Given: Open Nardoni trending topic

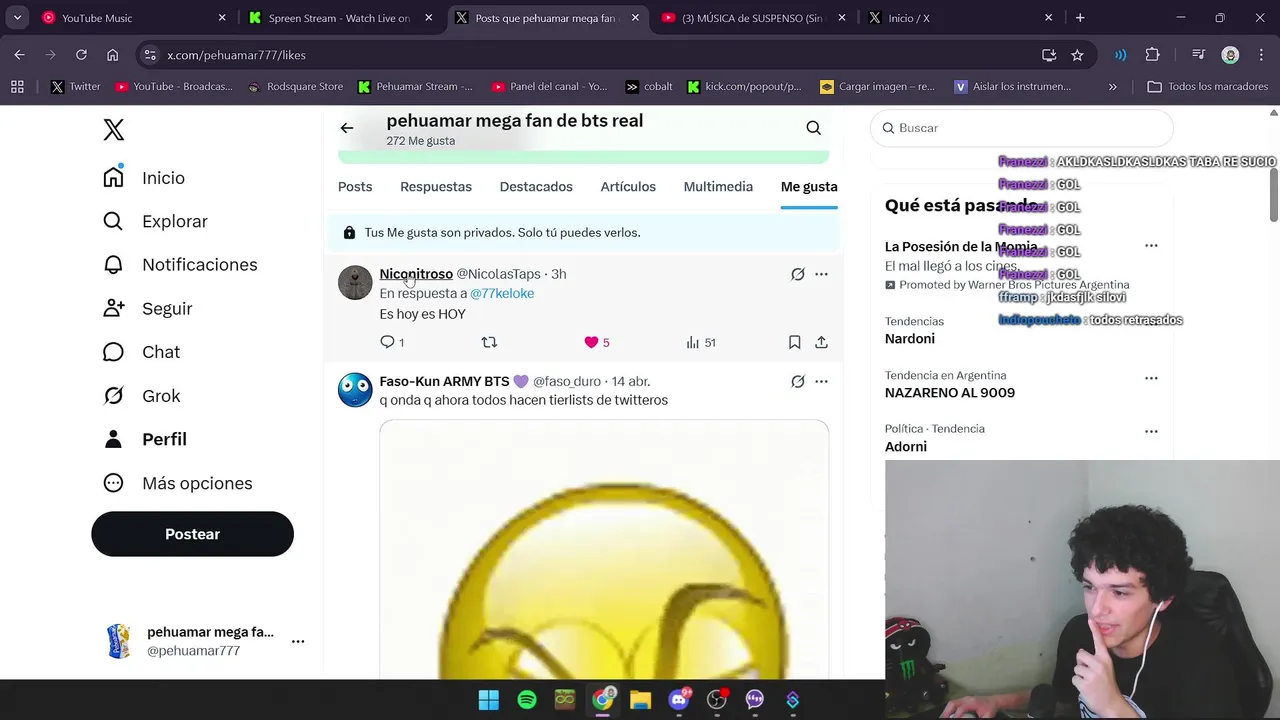Looking at the screenshot, I should pyautogui.click(x=910, y=339).
